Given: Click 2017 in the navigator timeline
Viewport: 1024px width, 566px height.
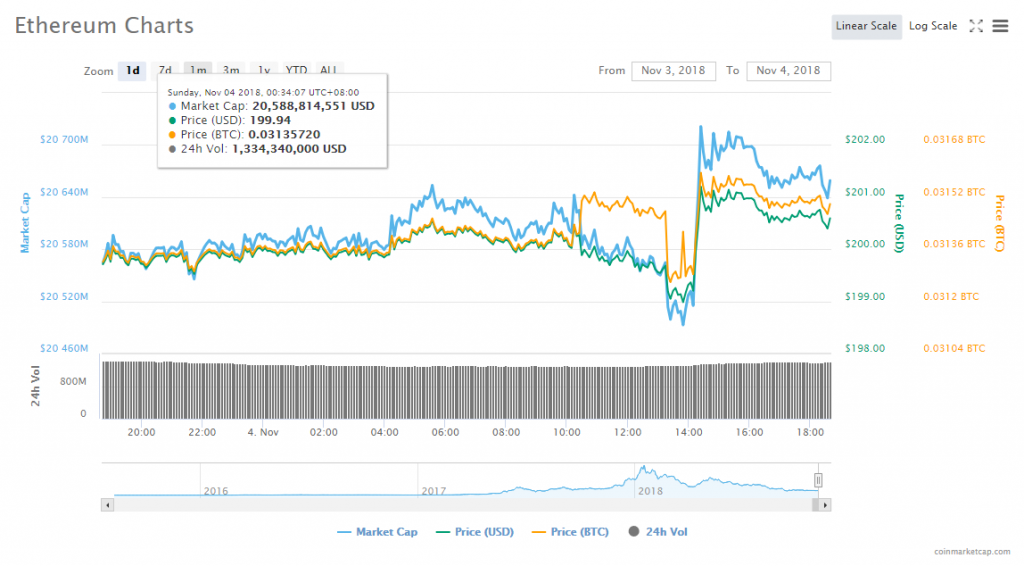Looking at the screenshot, I should click(433, 491).
